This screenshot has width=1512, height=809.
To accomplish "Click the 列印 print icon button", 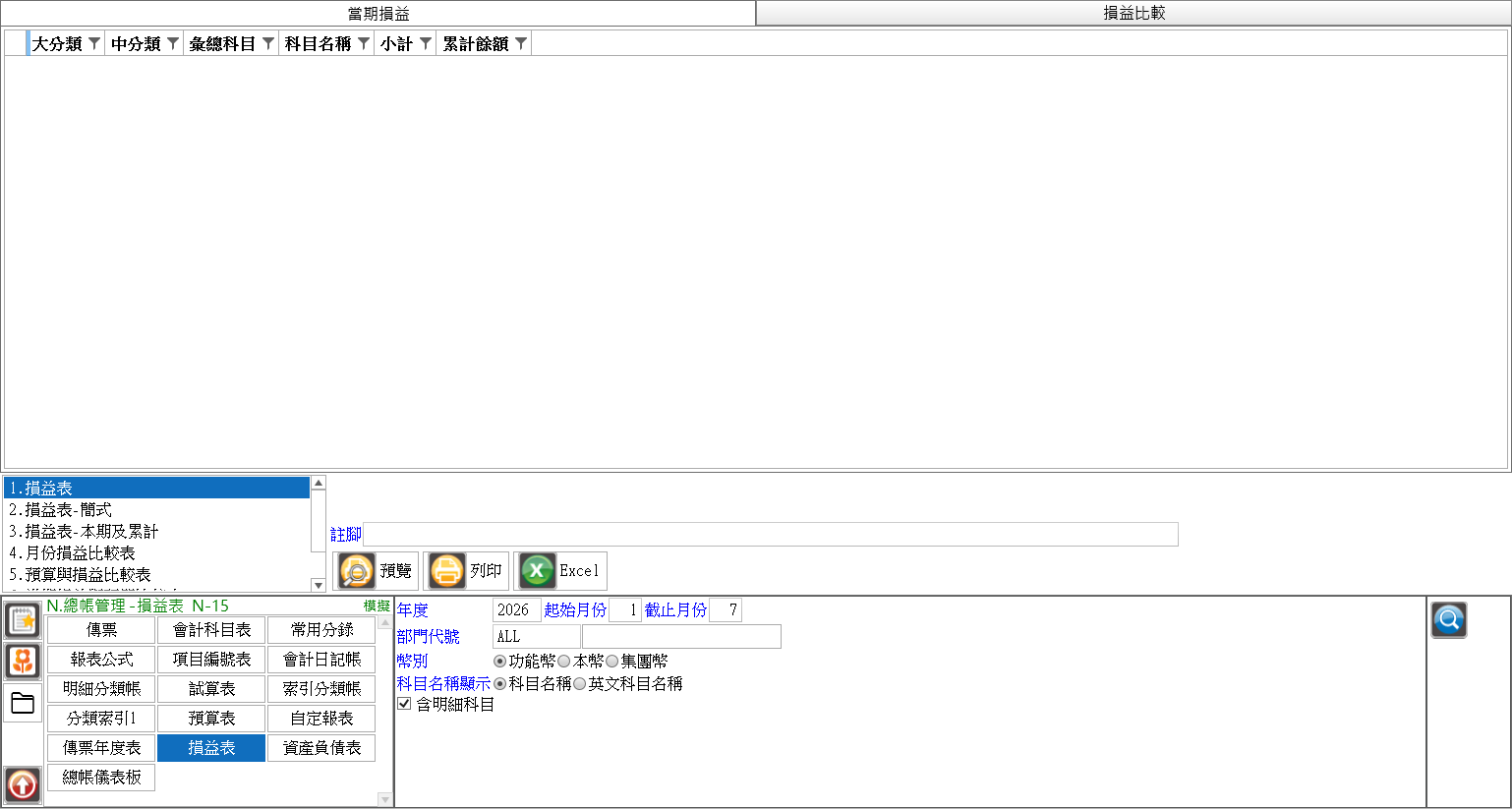I will (466, 571).
